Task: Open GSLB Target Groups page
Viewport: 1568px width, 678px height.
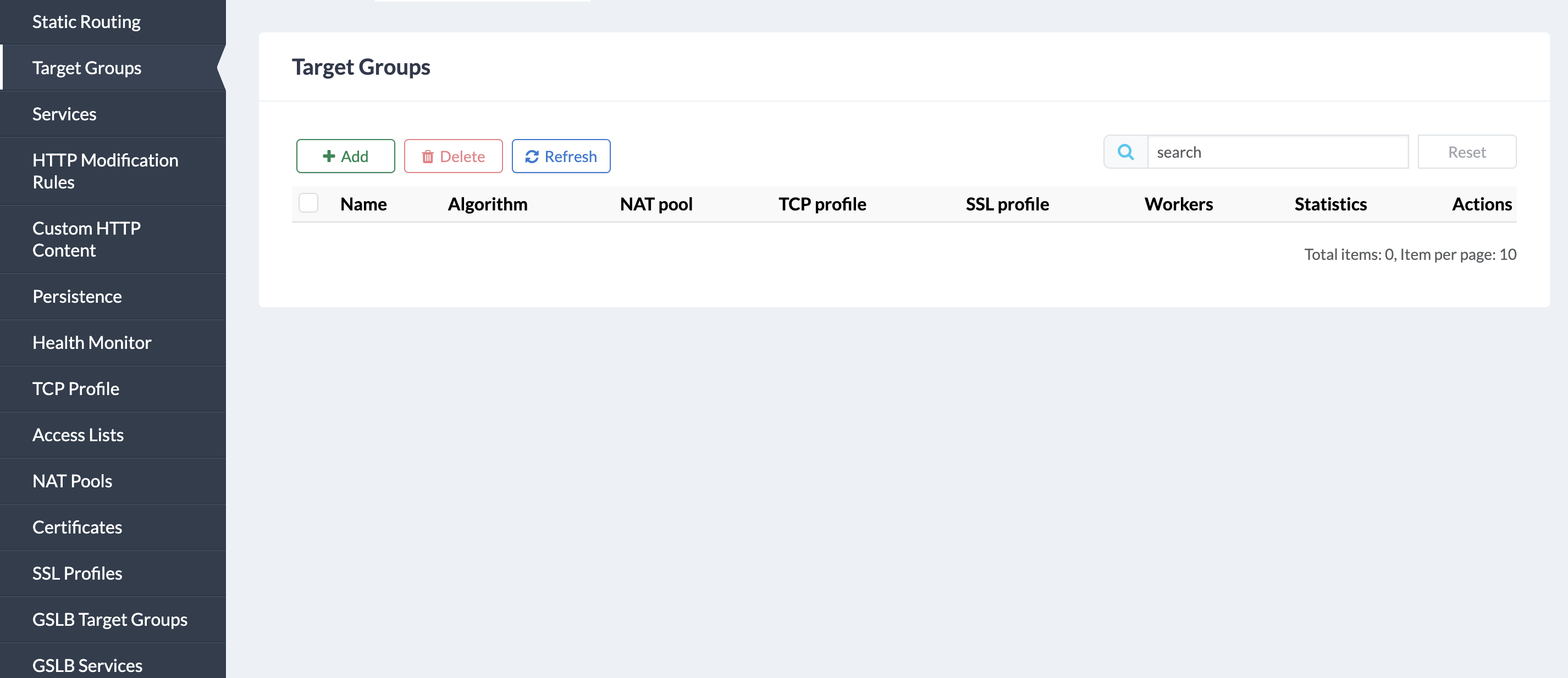Action: point(110,620)
